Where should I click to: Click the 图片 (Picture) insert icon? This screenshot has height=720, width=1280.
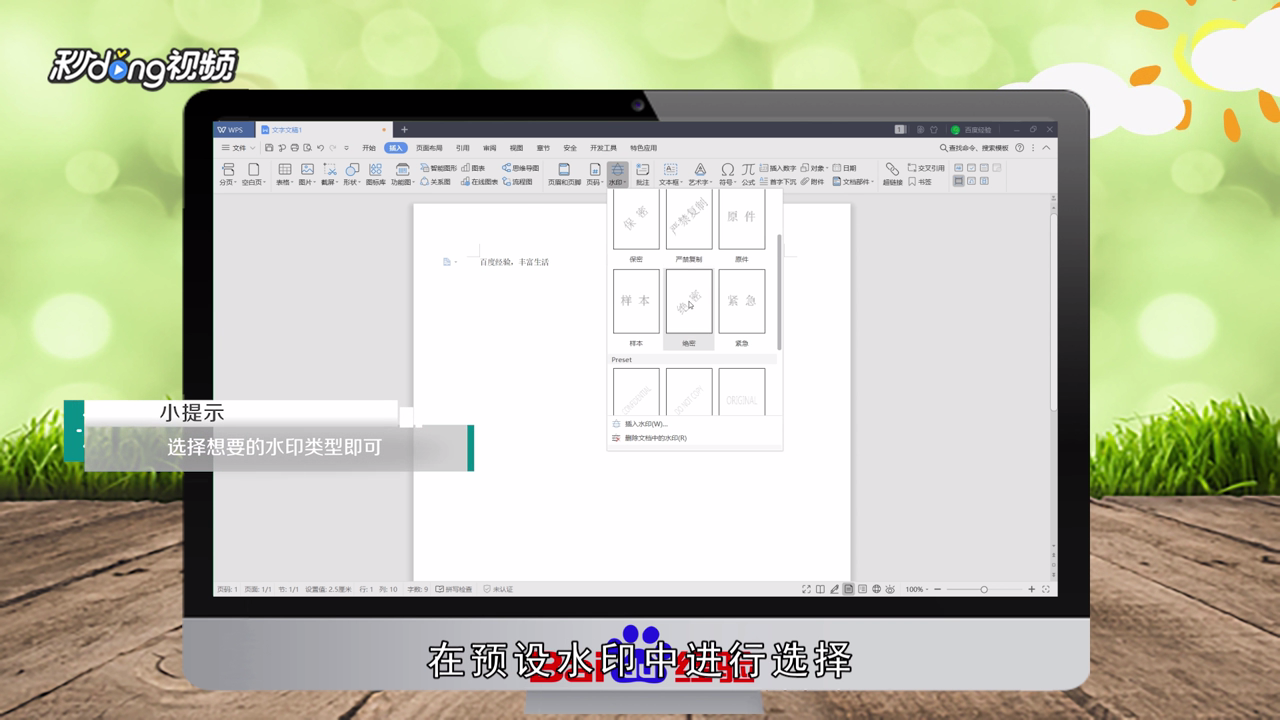pos(306,170)
